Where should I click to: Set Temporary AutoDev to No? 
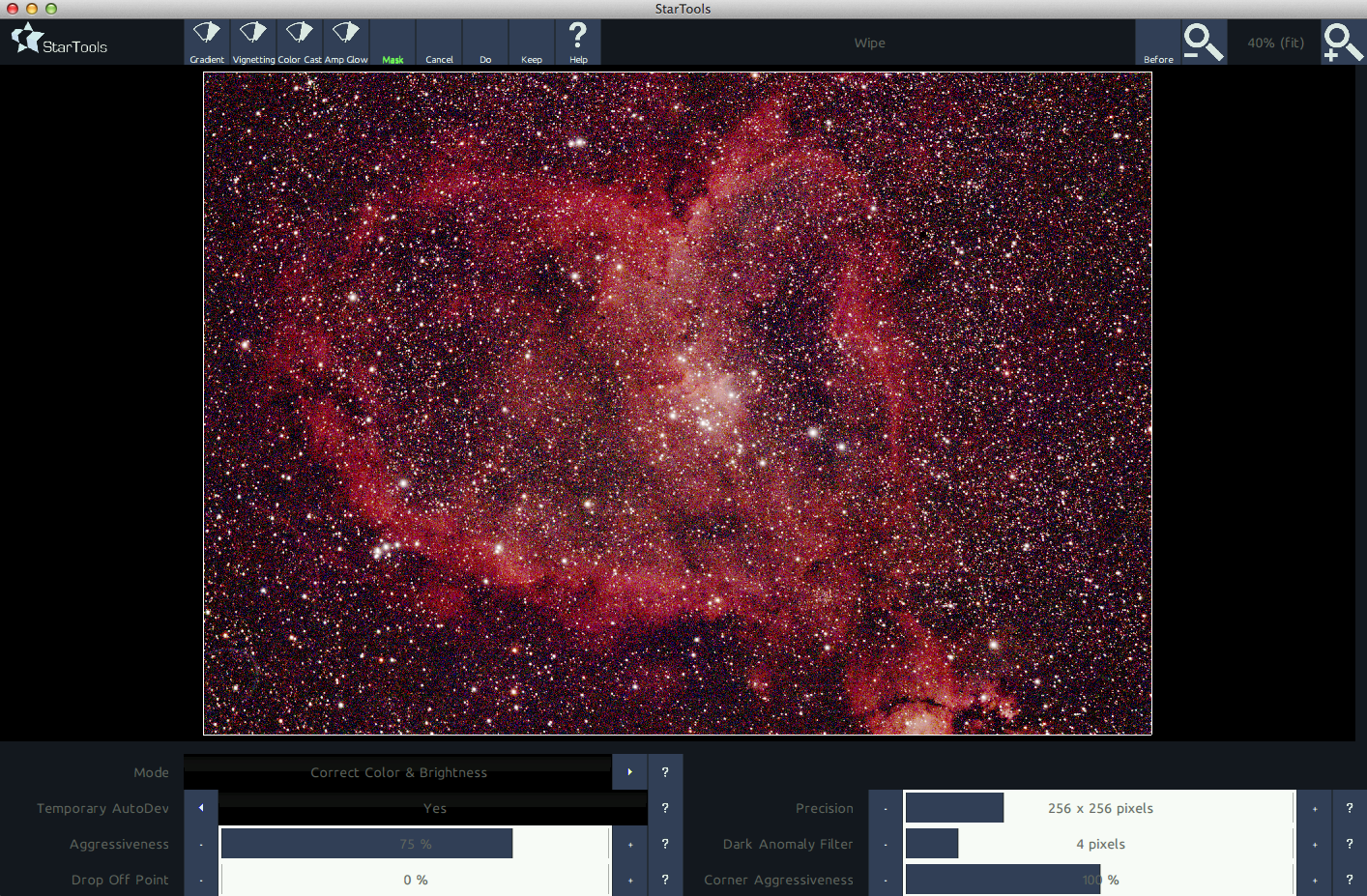(x=201, y=808)
